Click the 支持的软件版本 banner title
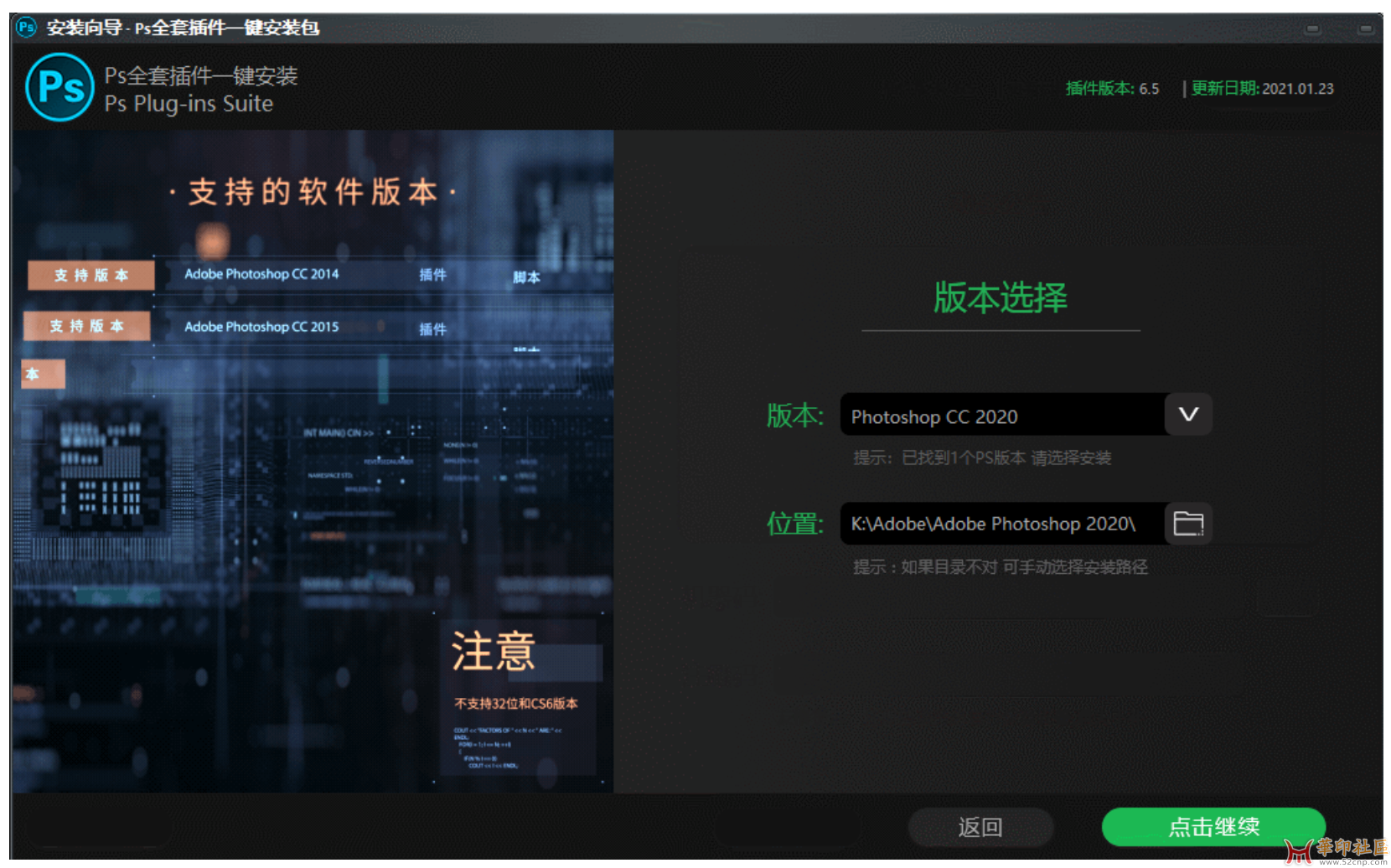The width and height of the screenshot is (1391, 868). tap(312, 192)
